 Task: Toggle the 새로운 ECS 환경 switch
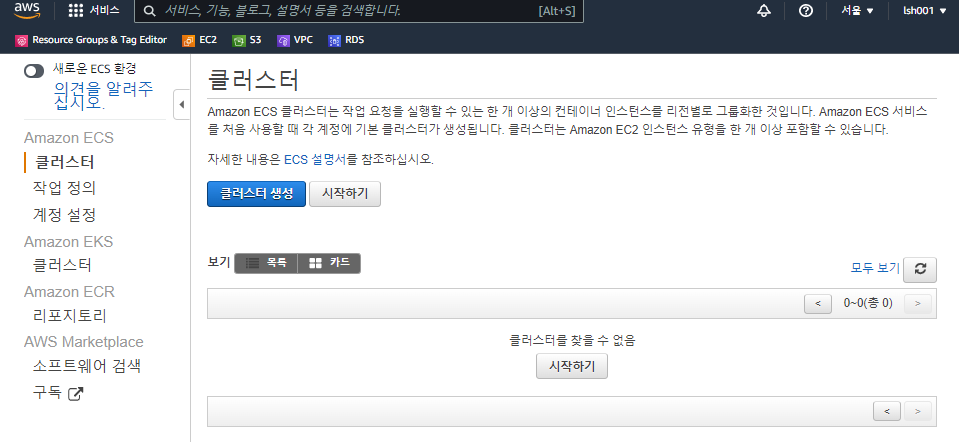34,71
